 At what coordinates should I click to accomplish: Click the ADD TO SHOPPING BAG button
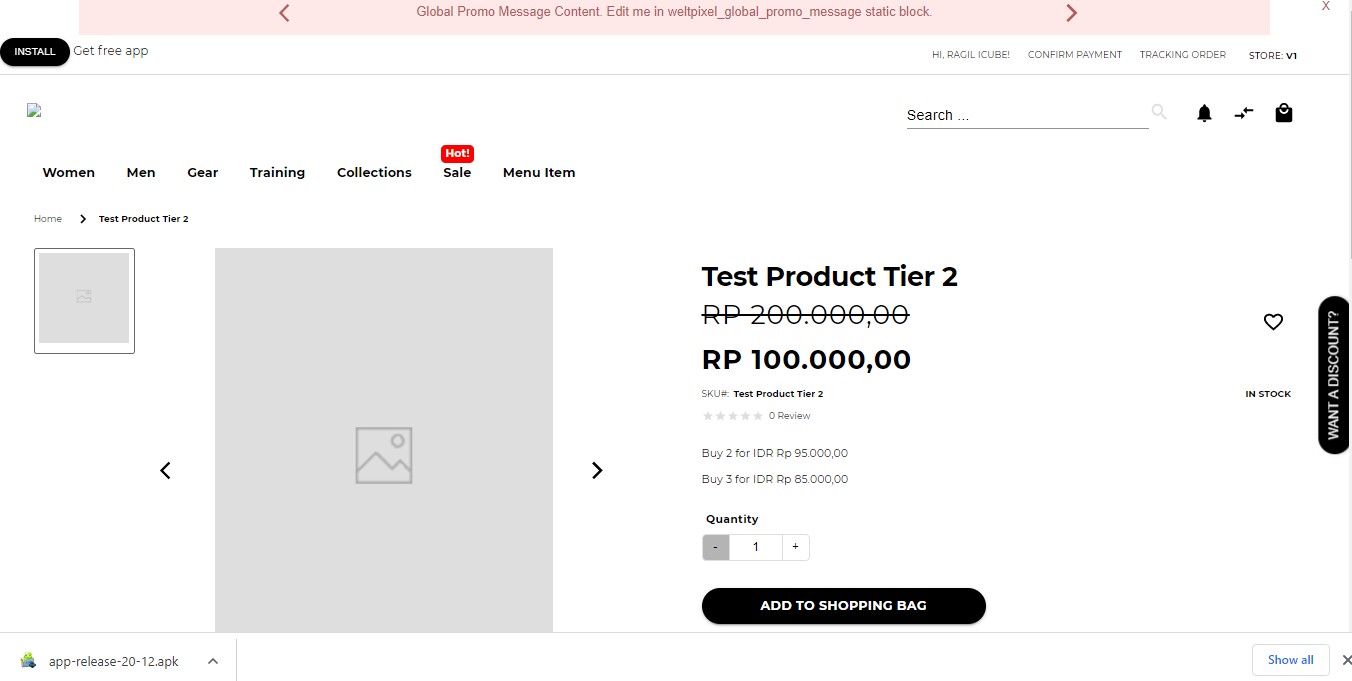pyautogui.click(x=843, y=605)
